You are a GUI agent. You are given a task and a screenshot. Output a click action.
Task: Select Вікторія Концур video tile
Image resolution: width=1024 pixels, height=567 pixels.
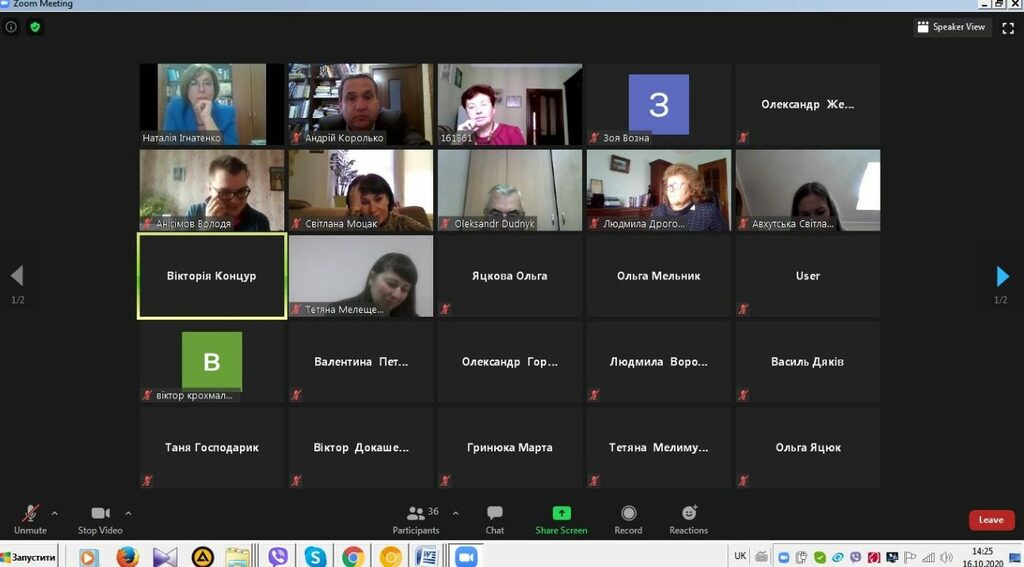click(x=212, y=276)
